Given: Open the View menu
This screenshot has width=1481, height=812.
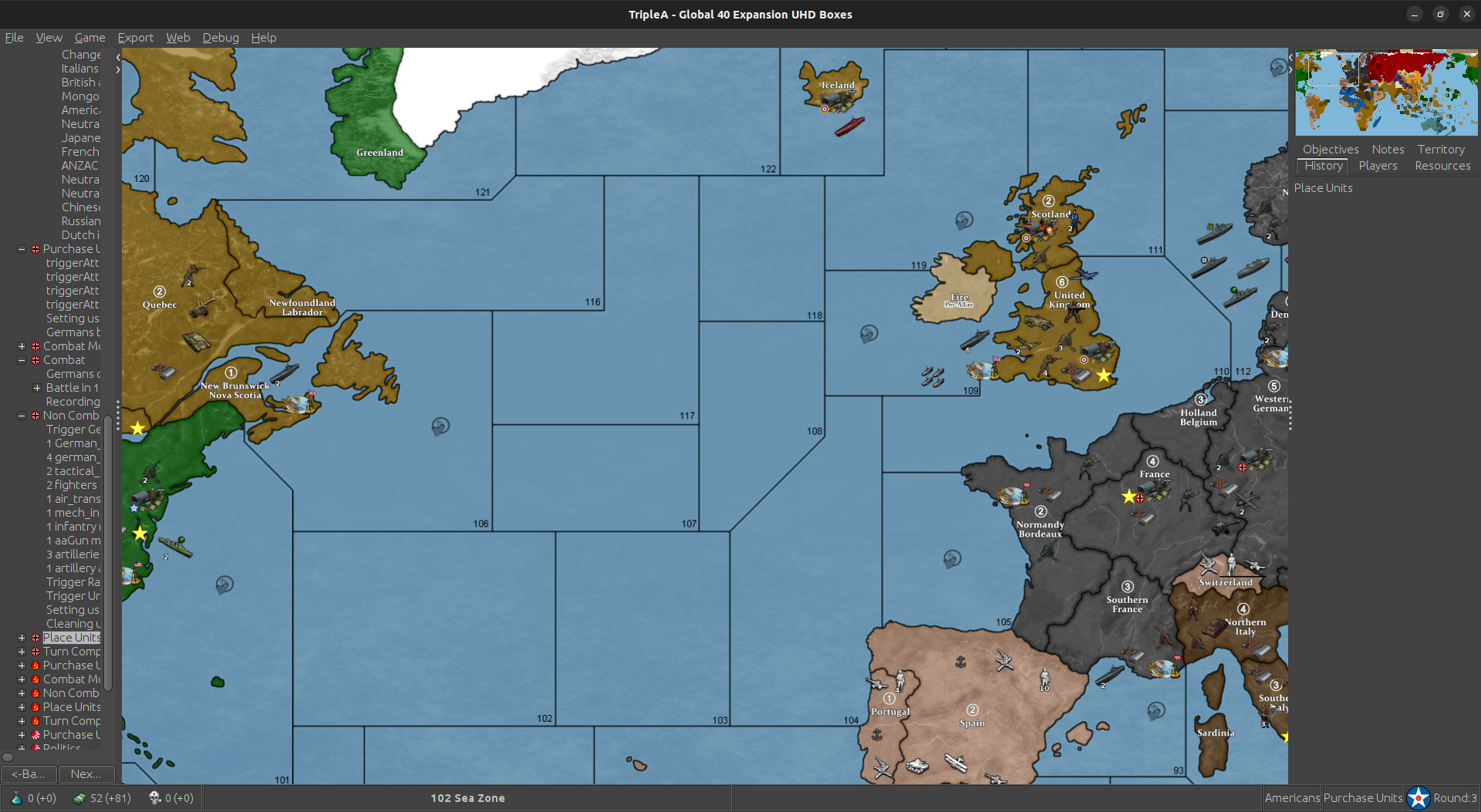Looking at the screenshot, I should (49, 37).
